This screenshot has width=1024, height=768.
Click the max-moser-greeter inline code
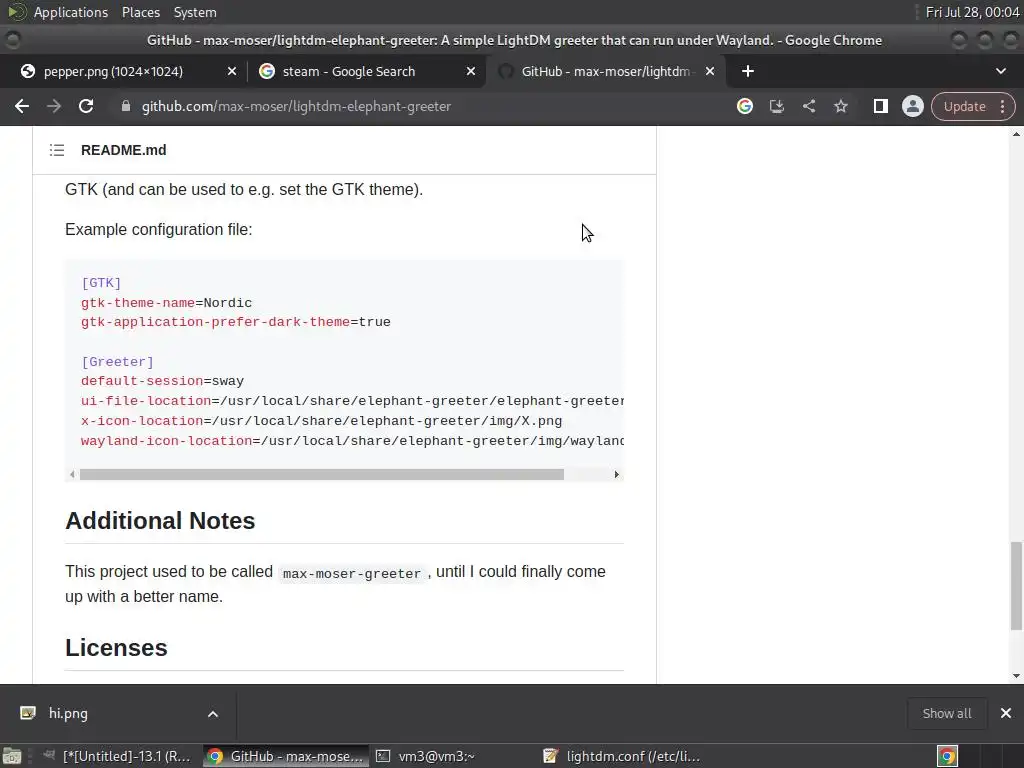tap(351, 573)
